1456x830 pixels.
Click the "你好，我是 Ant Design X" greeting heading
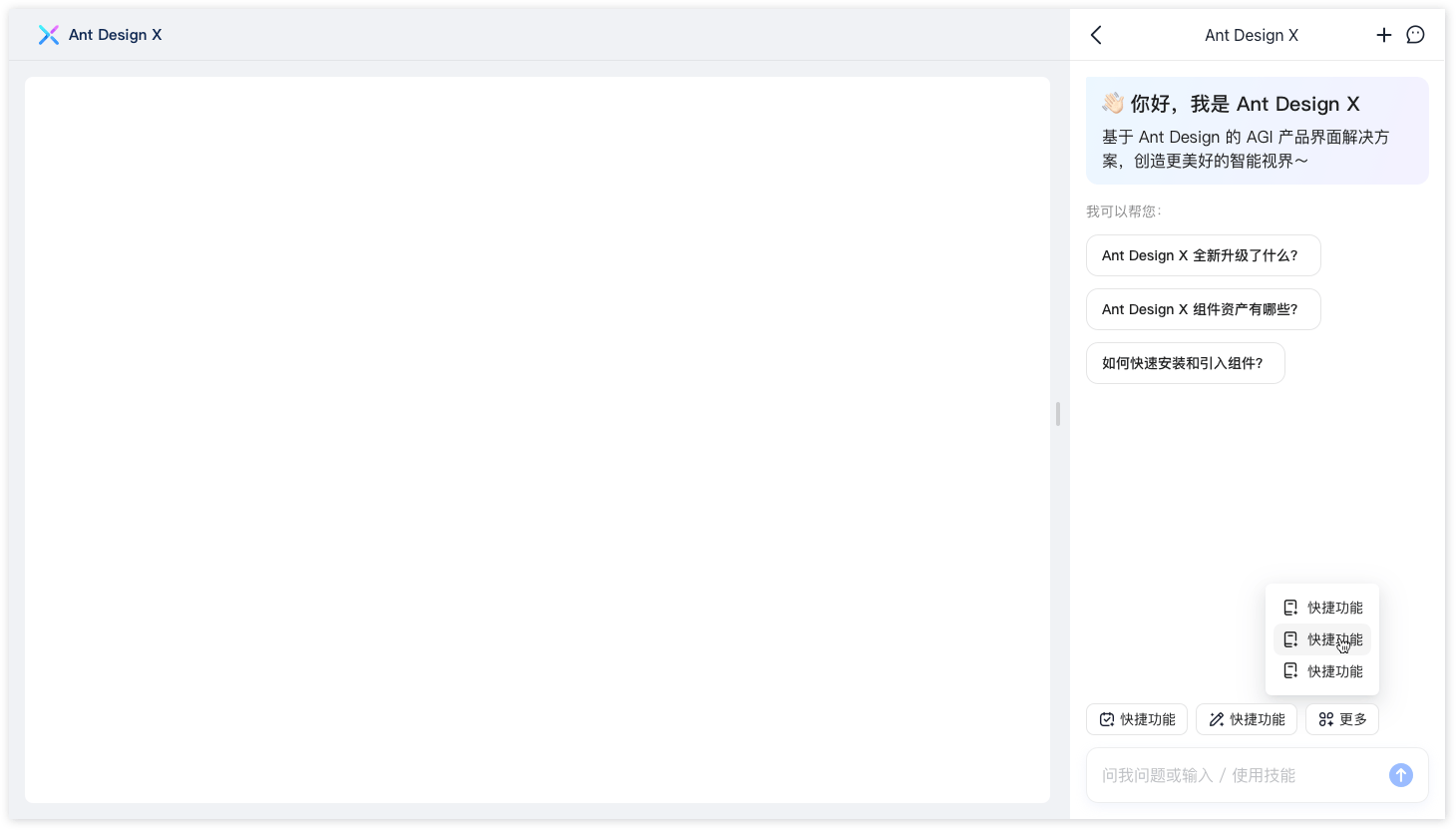(1245, 104)
